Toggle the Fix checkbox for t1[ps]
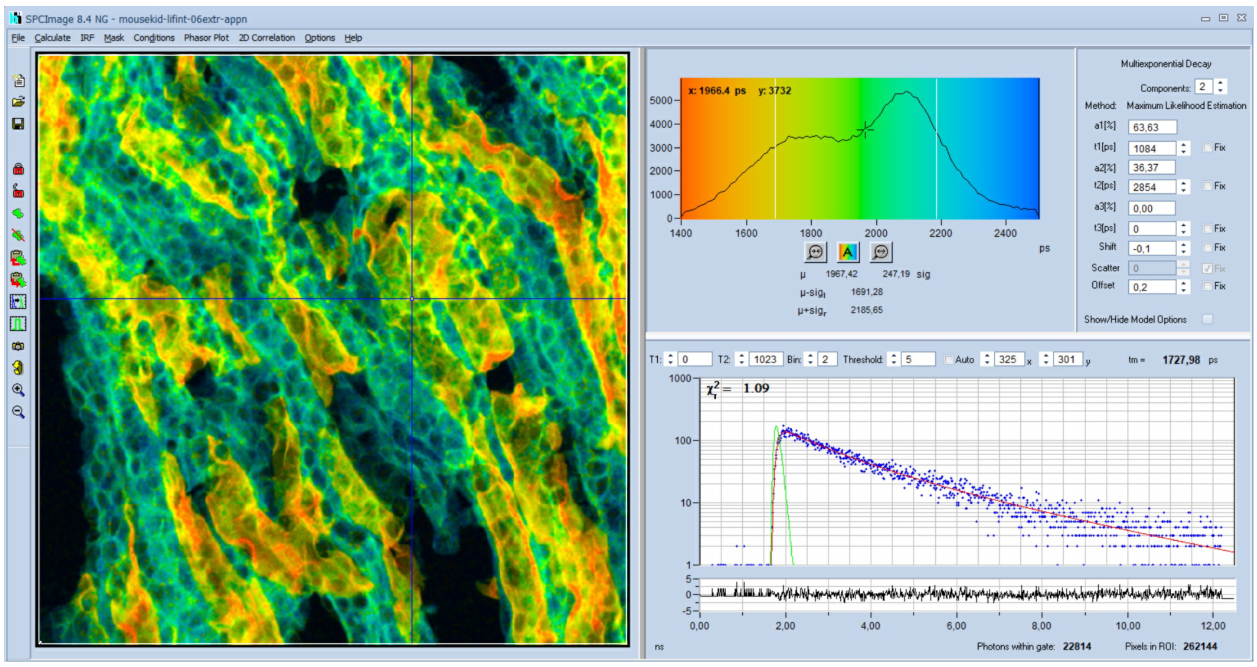The width and height of the screenshot is (1257, 667). (1207, 147)
